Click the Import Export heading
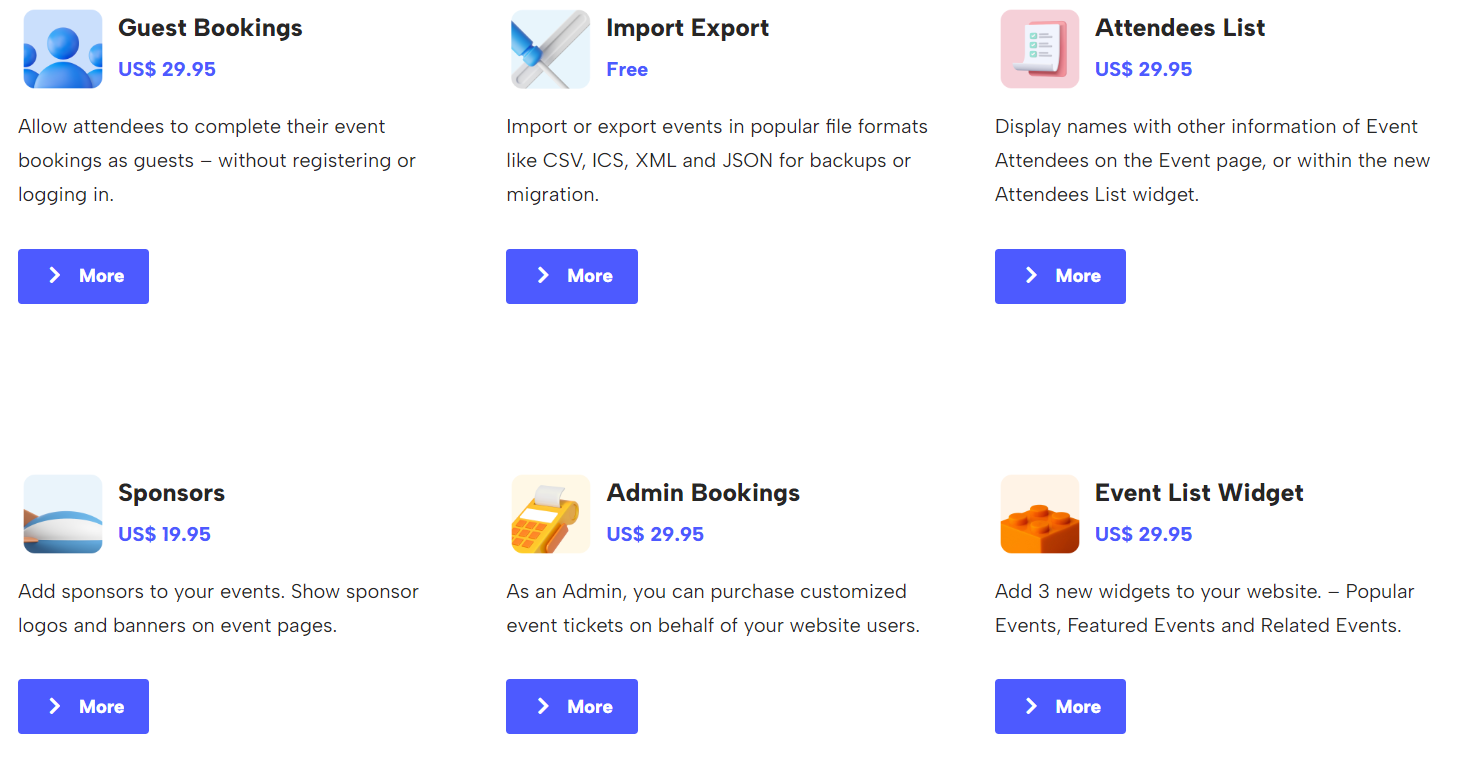Screen dimensions: 1466x772 click(x=687, y=28)
